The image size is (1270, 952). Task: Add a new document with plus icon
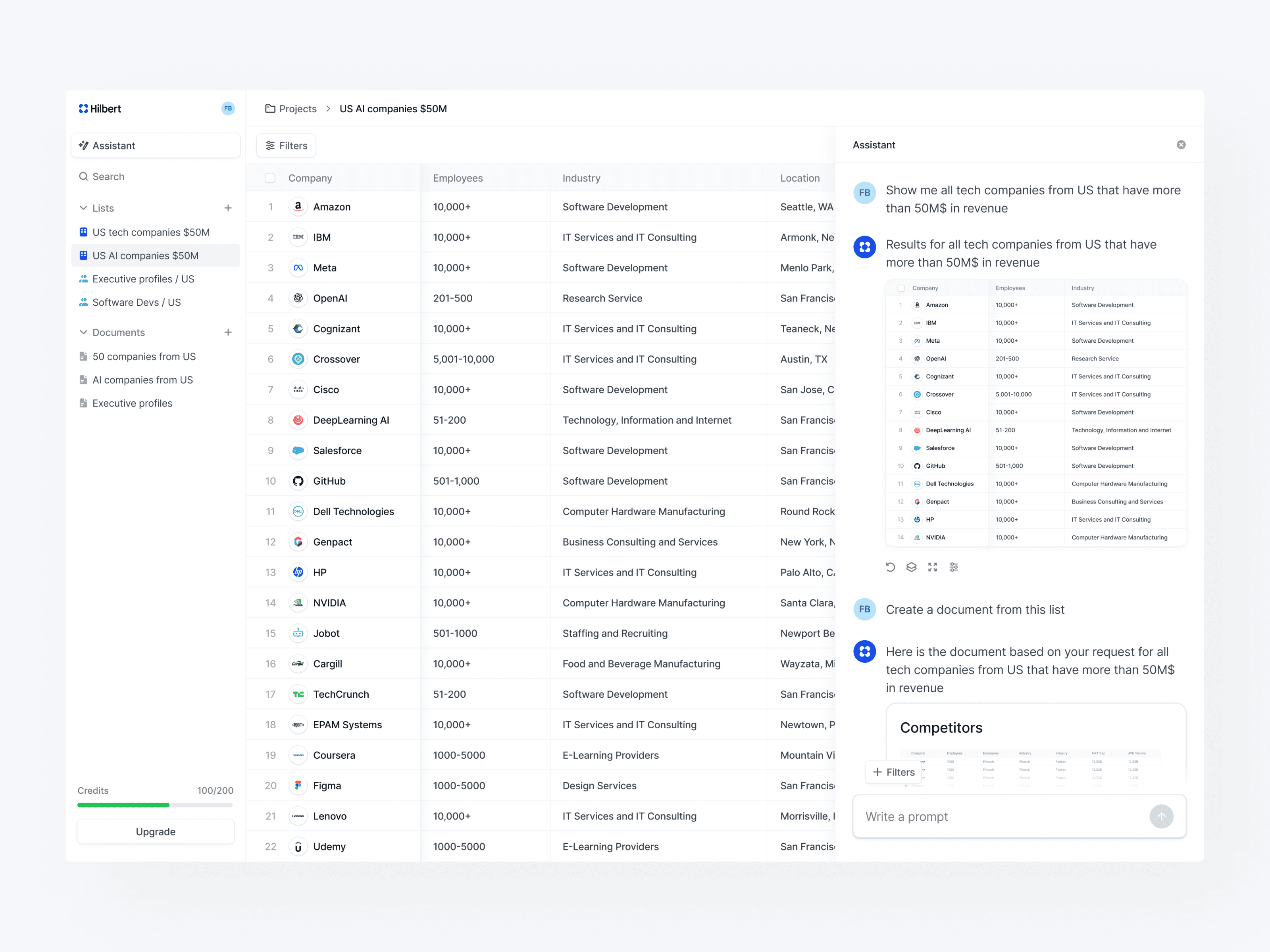pos(228,332)
